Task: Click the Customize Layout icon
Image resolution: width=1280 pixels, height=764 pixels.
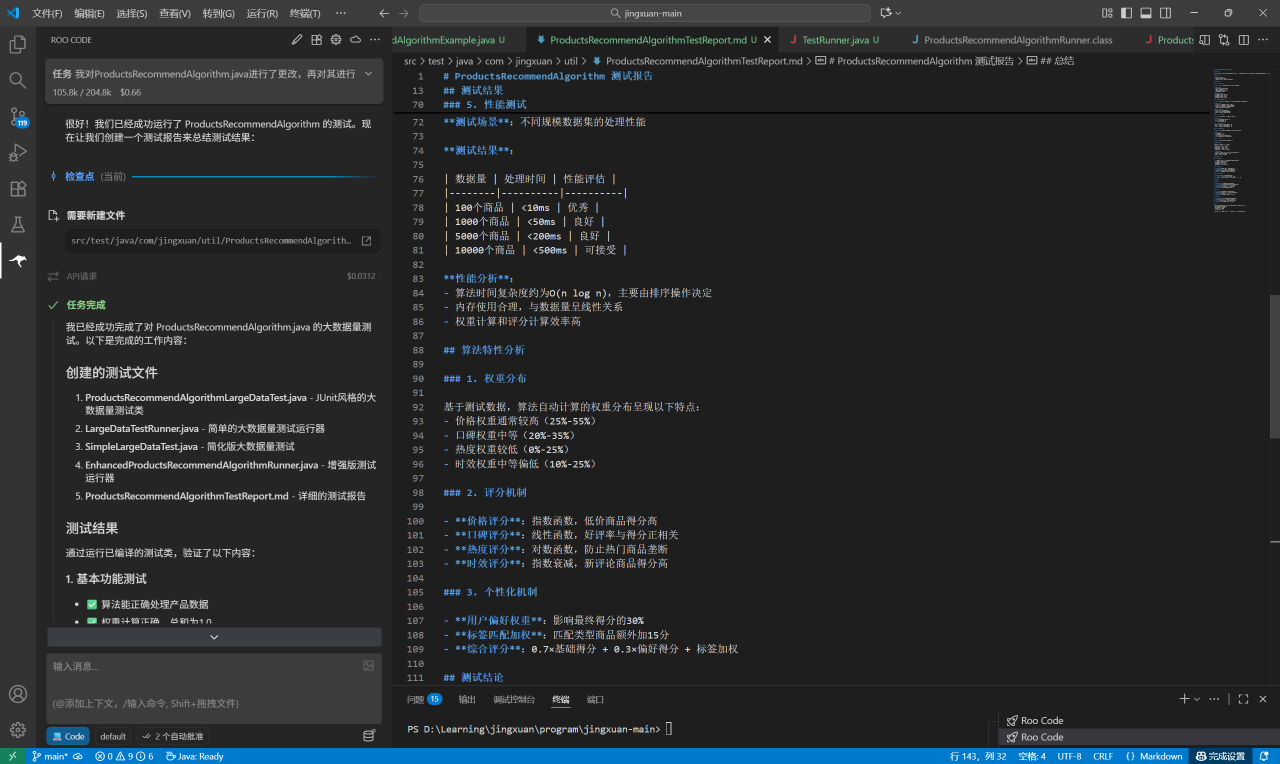Action: 1107,13
